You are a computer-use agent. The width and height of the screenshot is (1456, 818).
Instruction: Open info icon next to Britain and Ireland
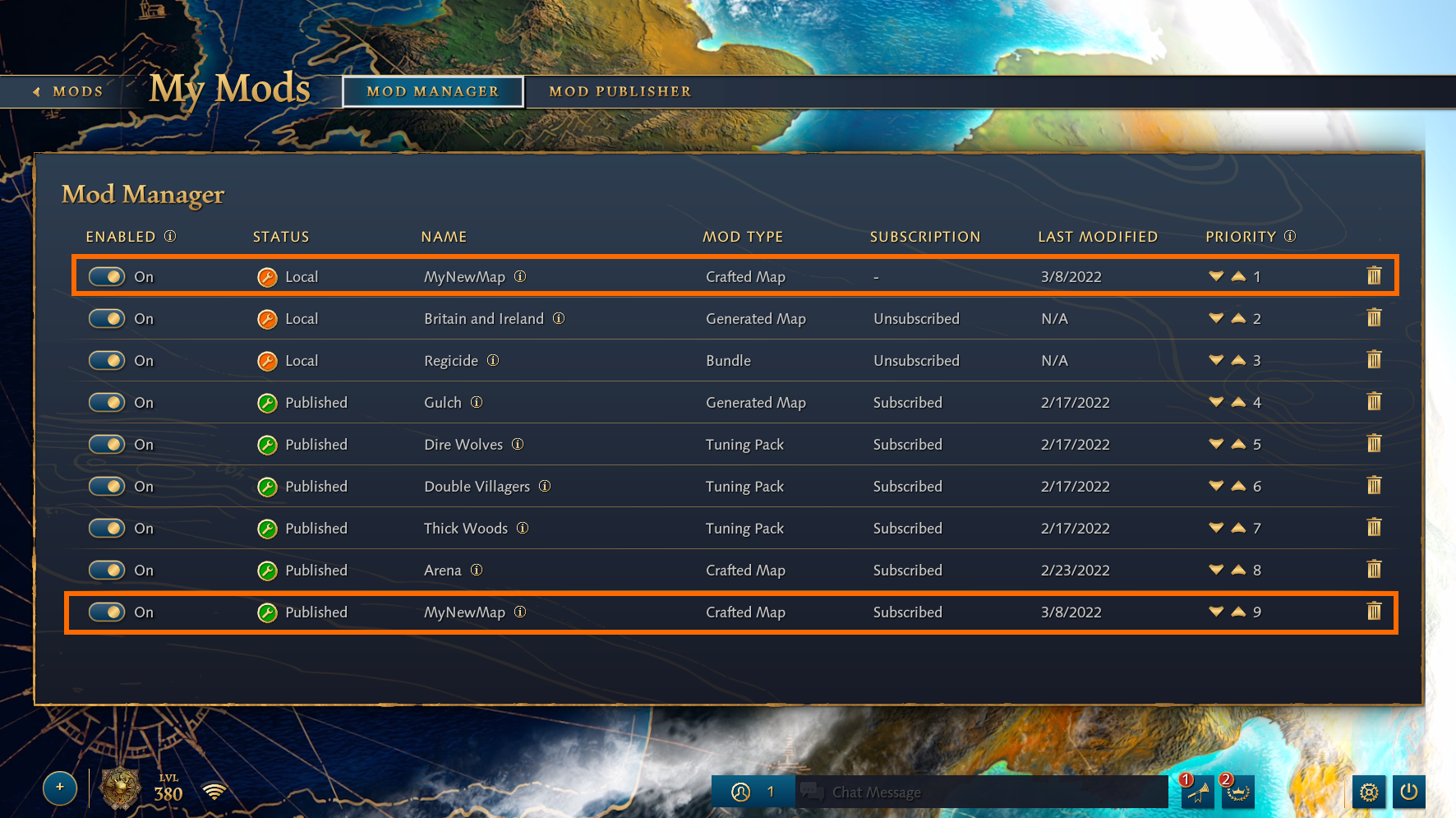click(x=559, y=318)
